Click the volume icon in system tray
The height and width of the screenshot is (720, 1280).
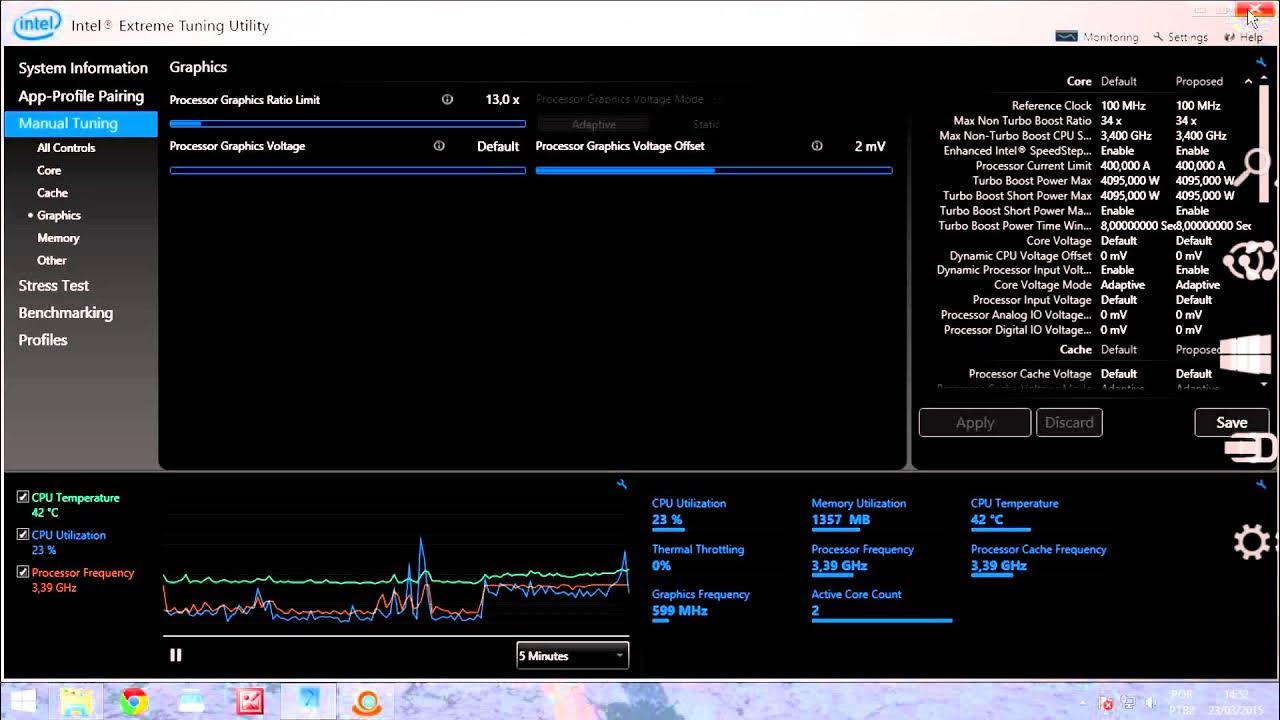1150,703
